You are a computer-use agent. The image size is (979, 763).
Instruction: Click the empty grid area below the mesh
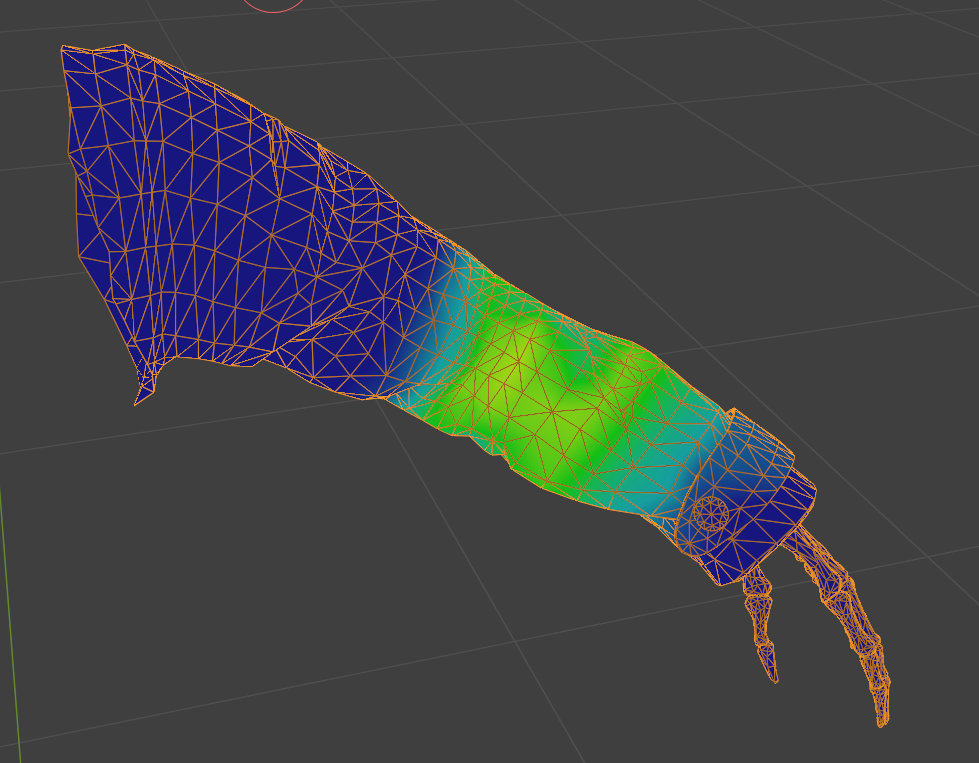[x=350, y=600]
